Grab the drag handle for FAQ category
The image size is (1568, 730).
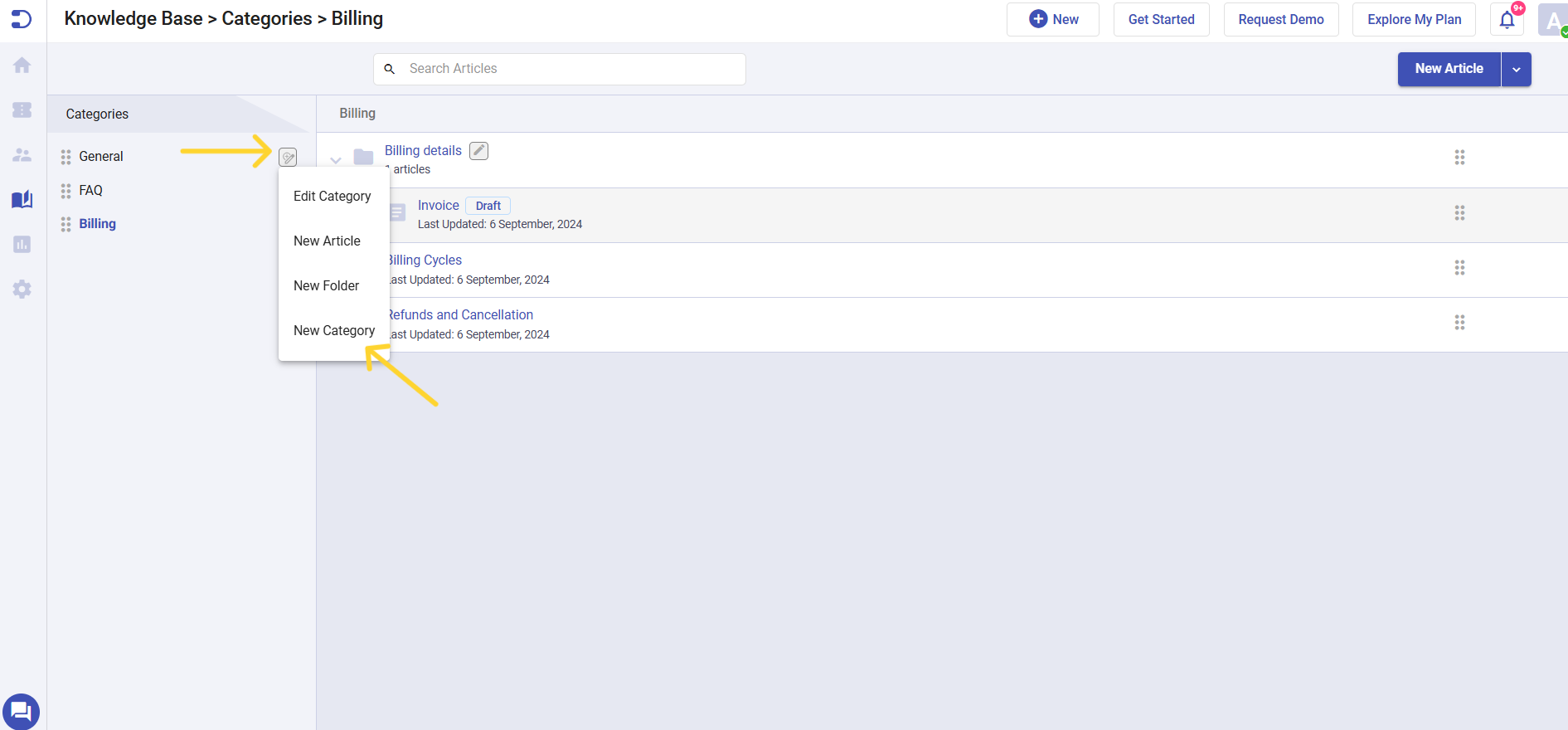pyautogui.click(x=66, y=191)
